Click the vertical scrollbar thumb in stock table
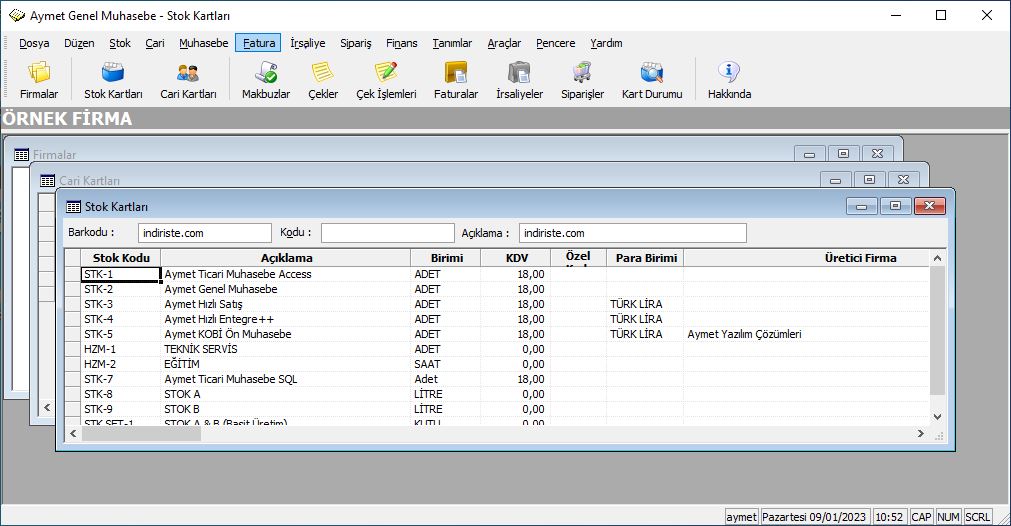1011x526 pixels. (937, 331)
